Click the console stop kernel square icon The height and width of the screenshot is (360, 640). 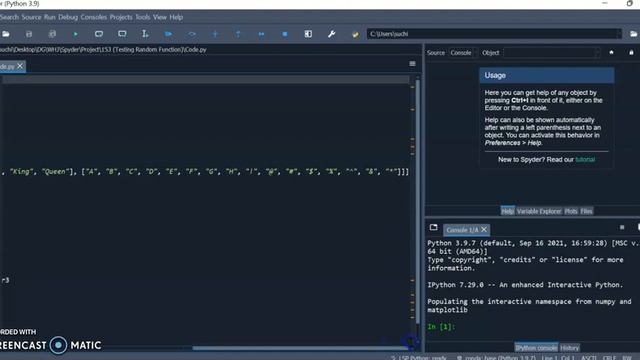click(622, 227)
